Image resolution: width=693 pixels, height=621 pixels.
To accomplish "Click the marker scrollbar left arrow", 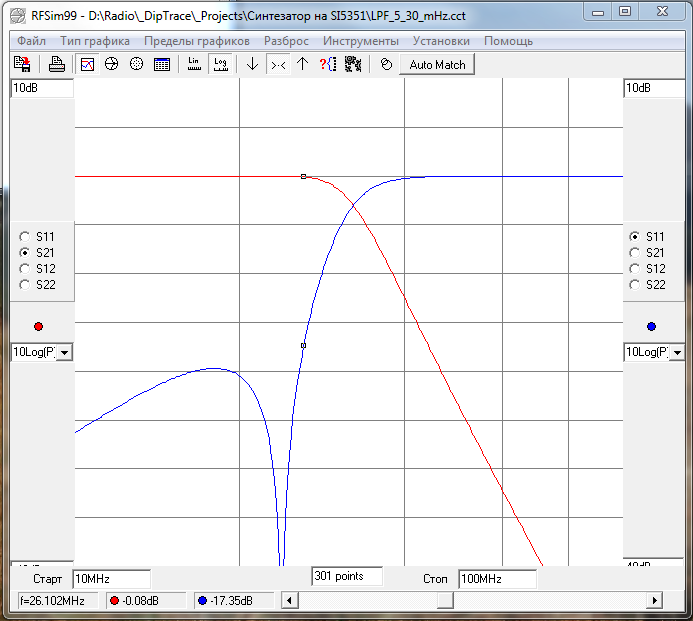I will pos(289,600).
